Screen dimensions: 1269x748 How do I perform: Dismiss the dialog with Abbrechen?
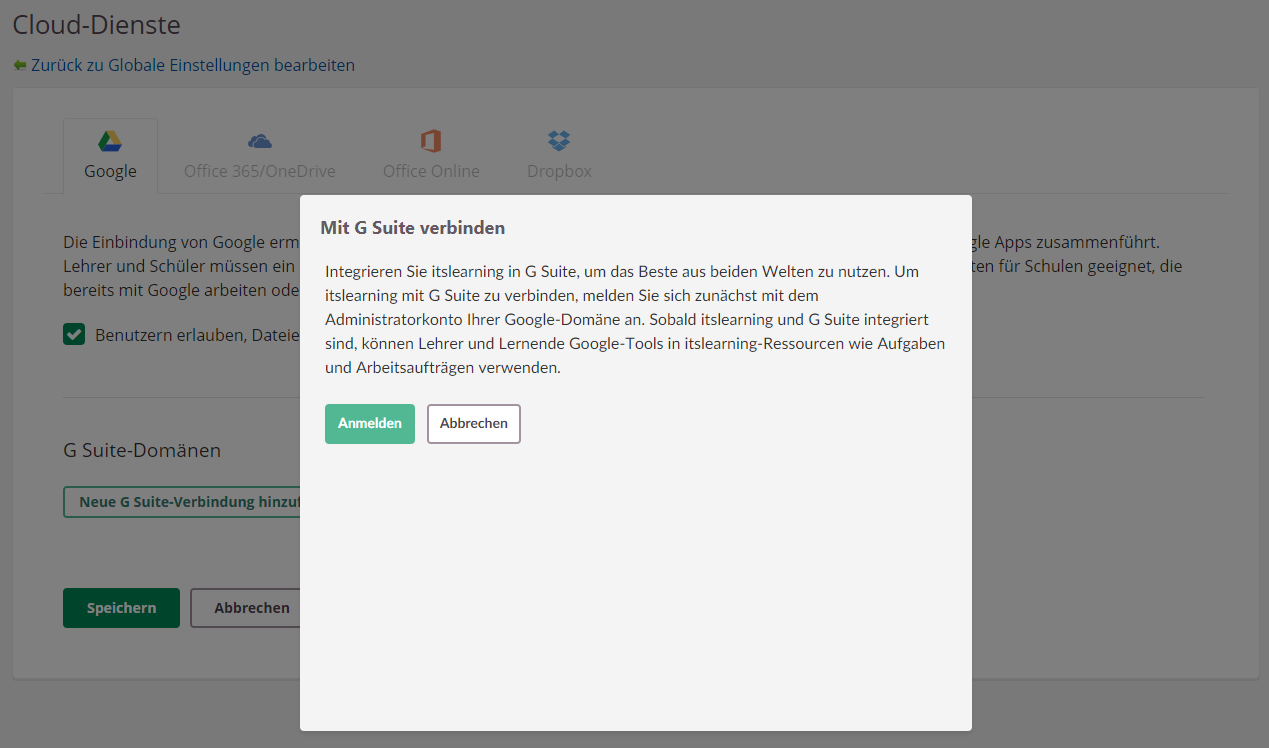click(x=473, y=423)
